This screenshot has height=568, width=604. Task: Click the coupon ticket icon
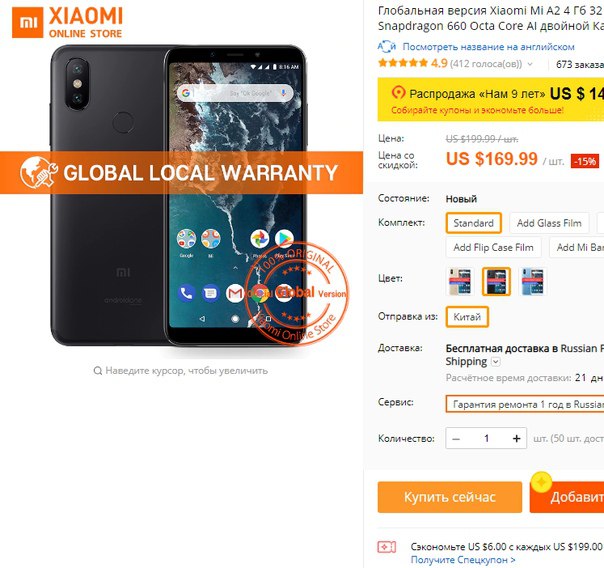pyautogui.click(x=386, y=547)
